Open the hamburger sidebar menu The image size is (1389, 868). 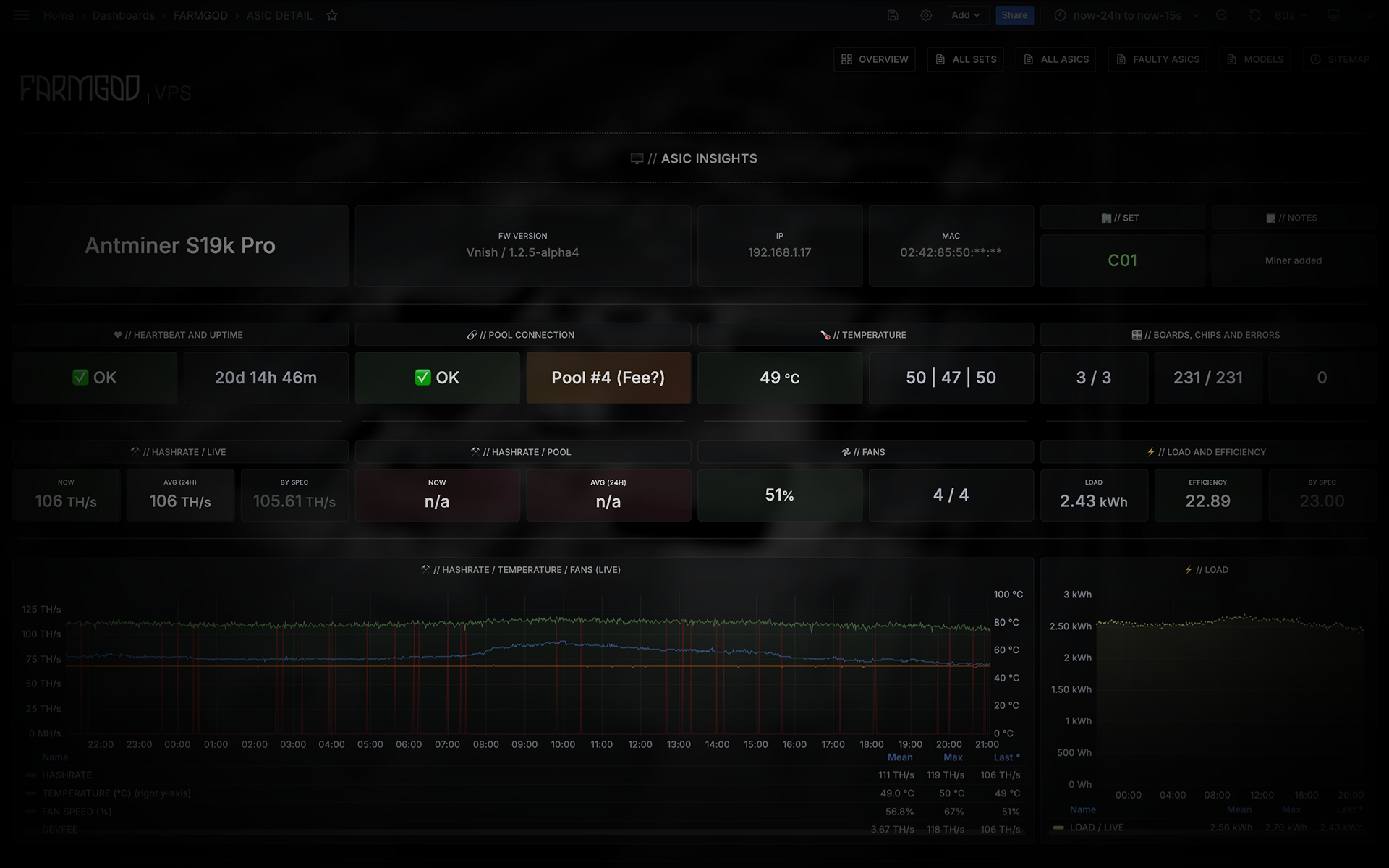point(22,15)
